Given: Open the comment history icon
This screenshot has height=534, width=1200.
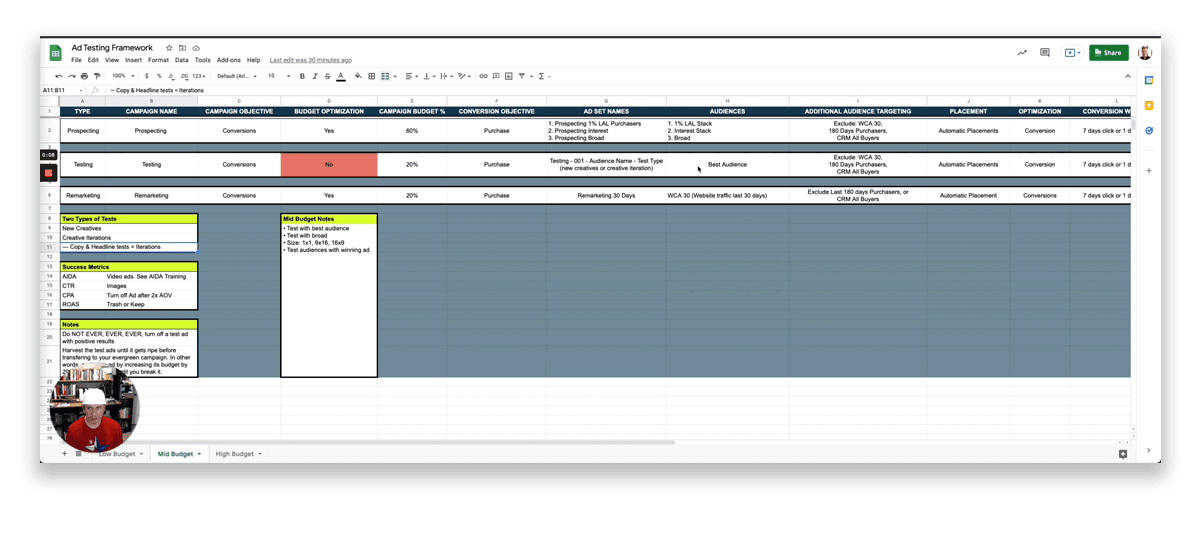Looking at the screenshot, I should coord(1044,53).
